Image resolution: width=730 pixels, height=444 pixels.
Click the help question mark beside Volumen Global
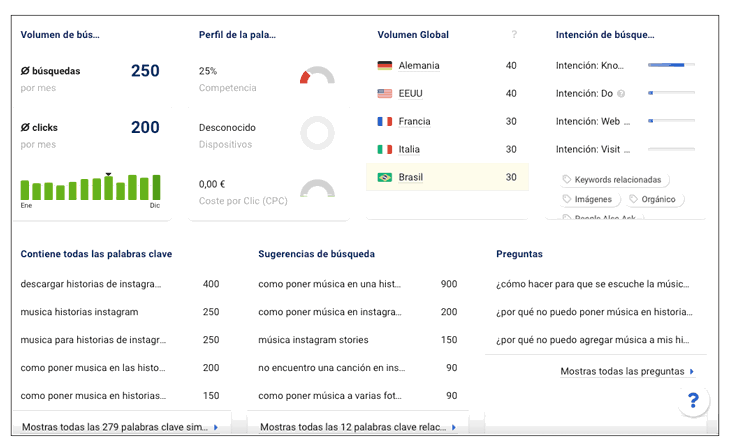click(x=514, y=35)
